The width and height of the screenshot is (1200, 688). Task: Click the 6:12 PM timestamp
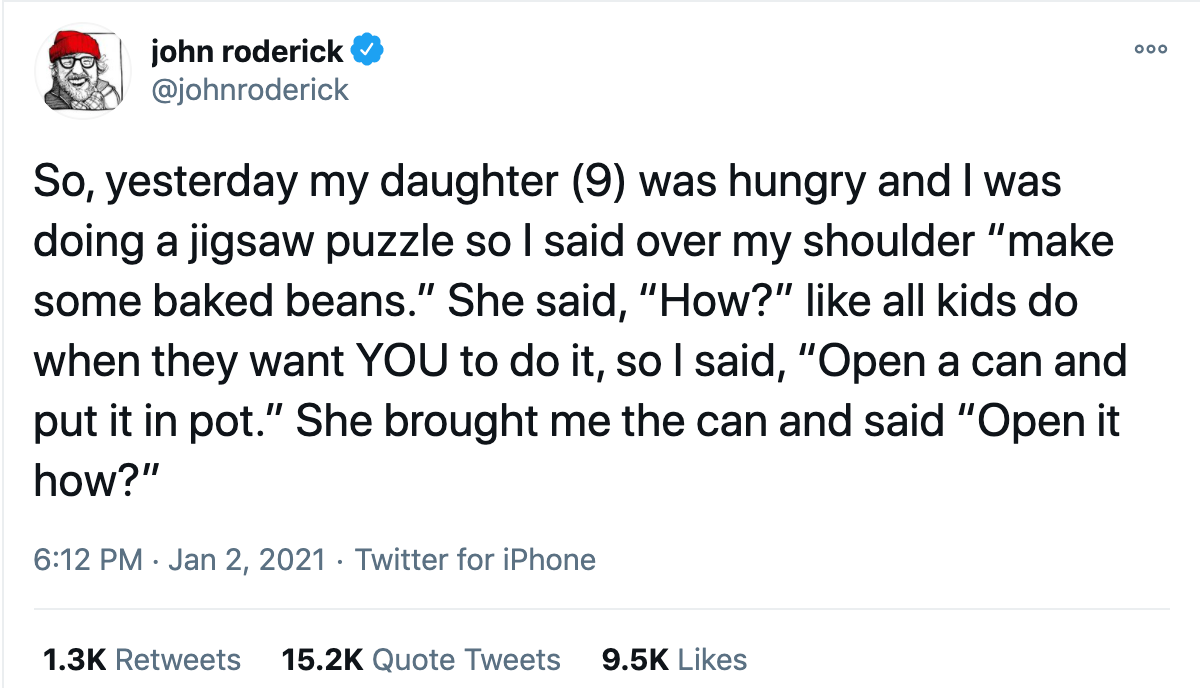89,560
